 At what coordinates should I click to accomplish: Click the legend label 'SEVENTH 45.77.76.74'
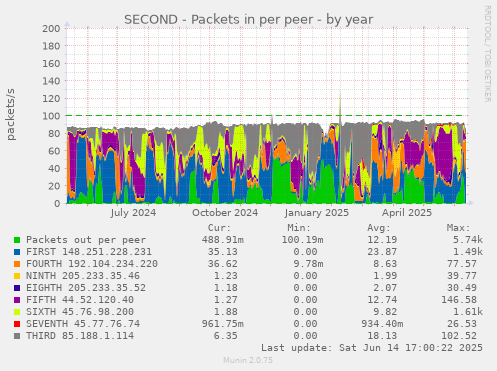click(83, 324)
